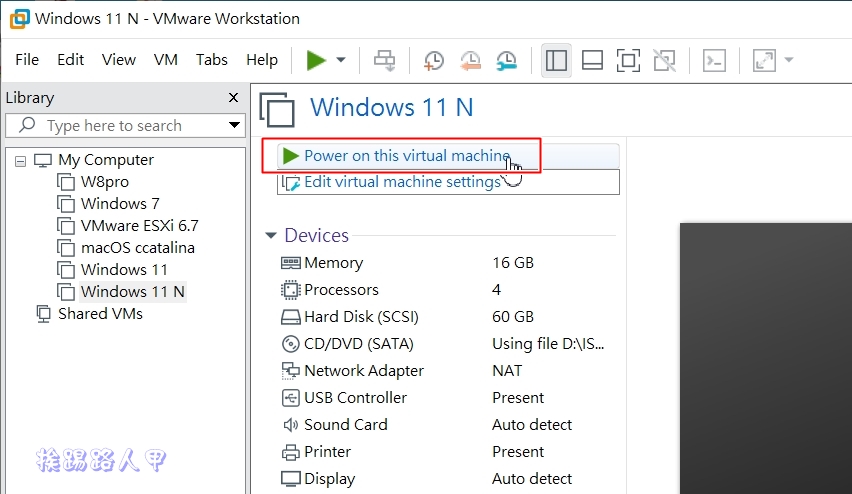This screenshot has width=852, height=494.
Task: Select Shared VMs in the library
Action: pyautogui.click(x=101, y=314)
